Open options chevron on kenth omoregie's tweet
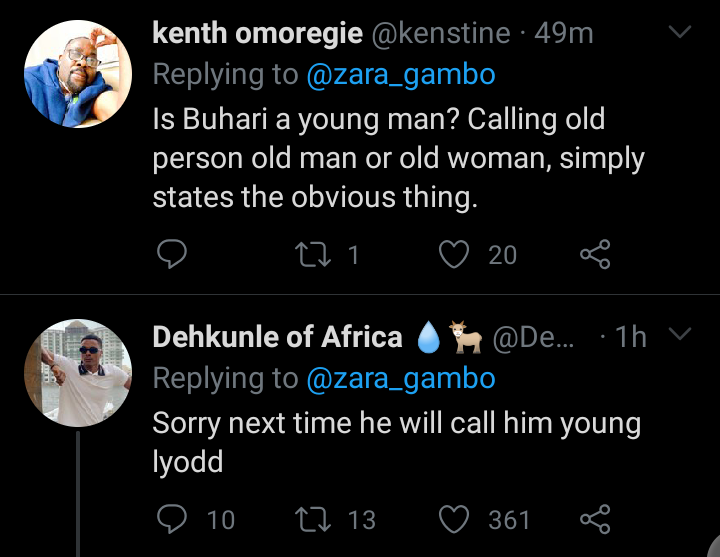720x557 pixels. [680, 33]
